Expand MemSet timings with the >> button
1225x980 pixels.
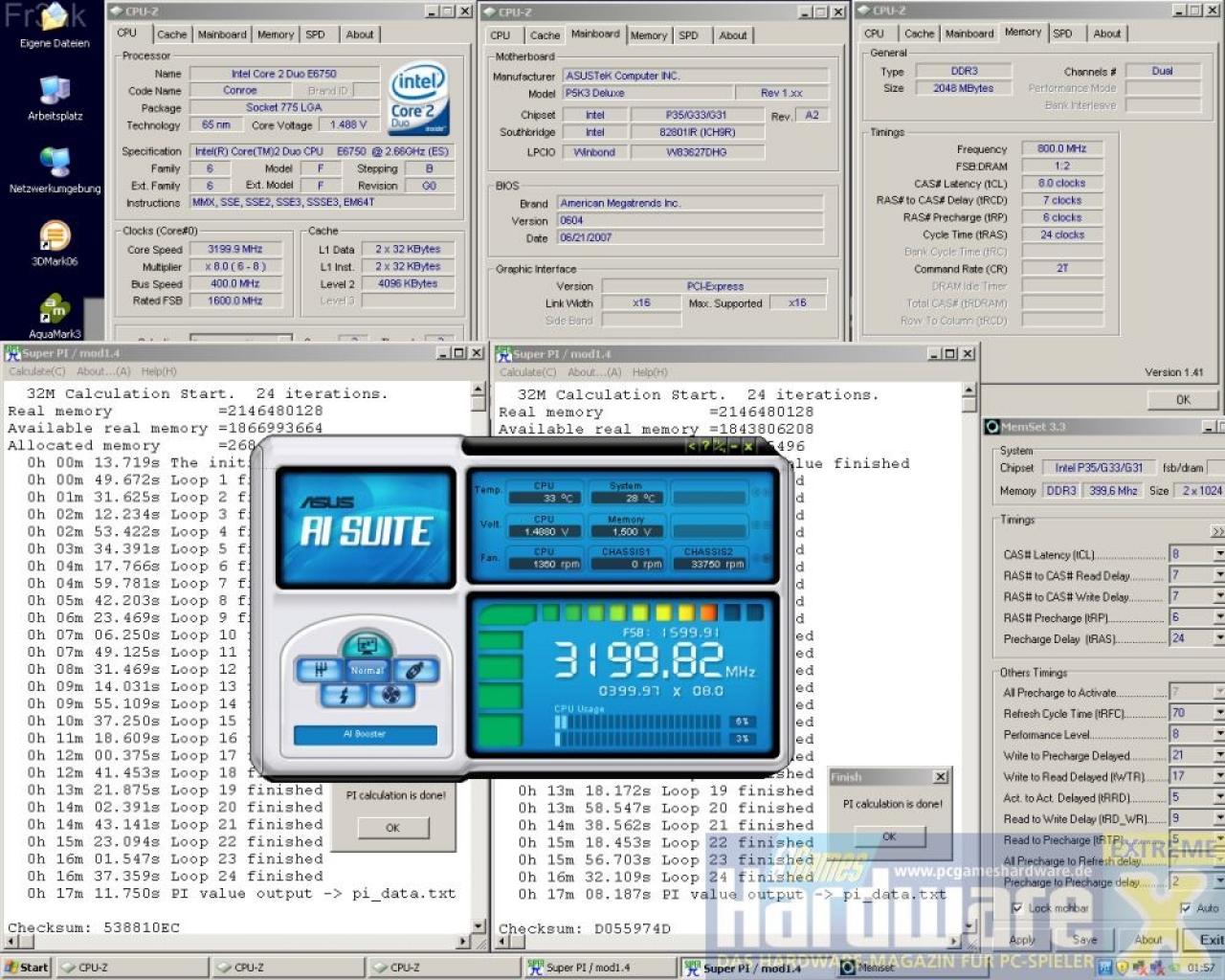point(1217,531)
